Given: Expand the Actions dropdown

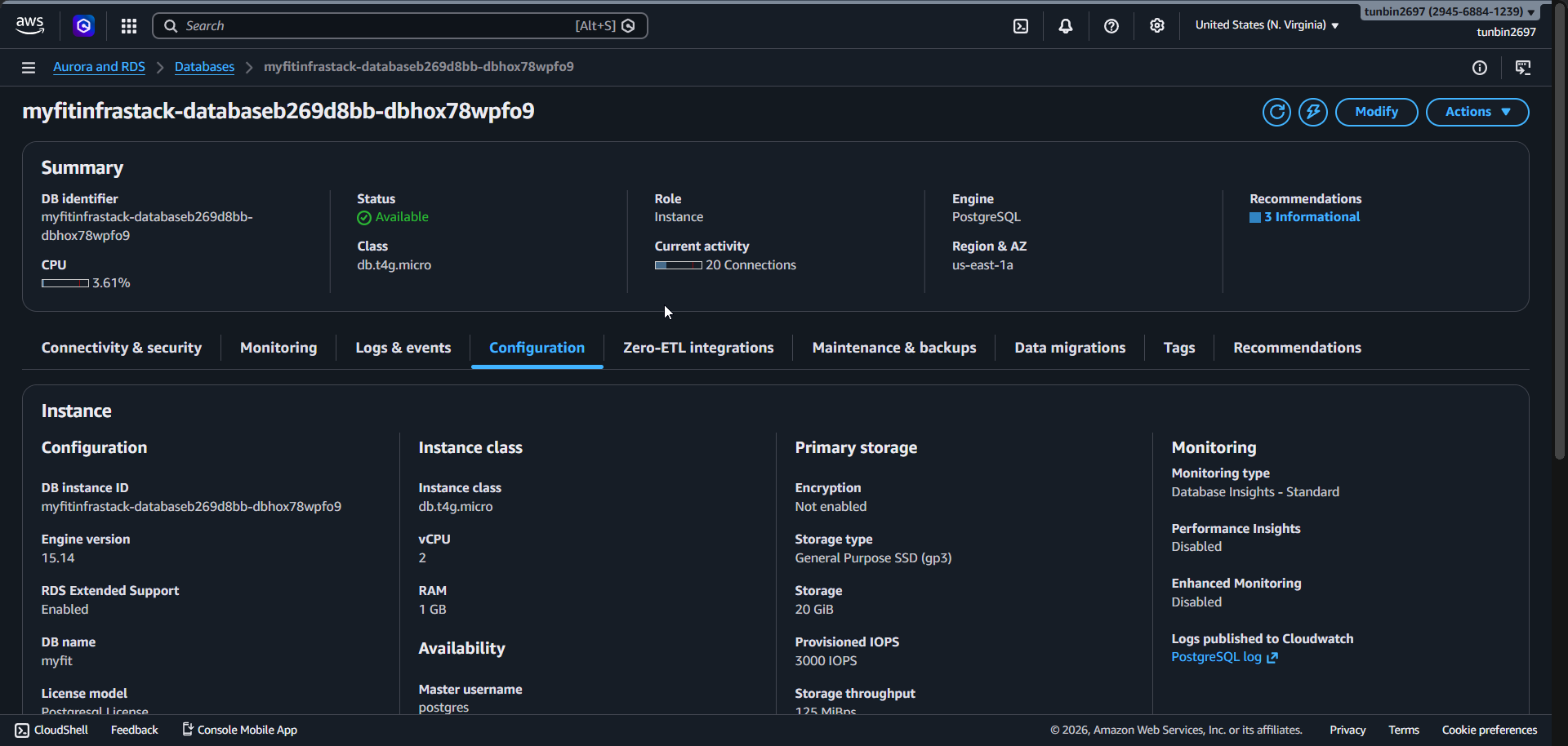Looking at the screenshot, I should (x=1477, y=112).
